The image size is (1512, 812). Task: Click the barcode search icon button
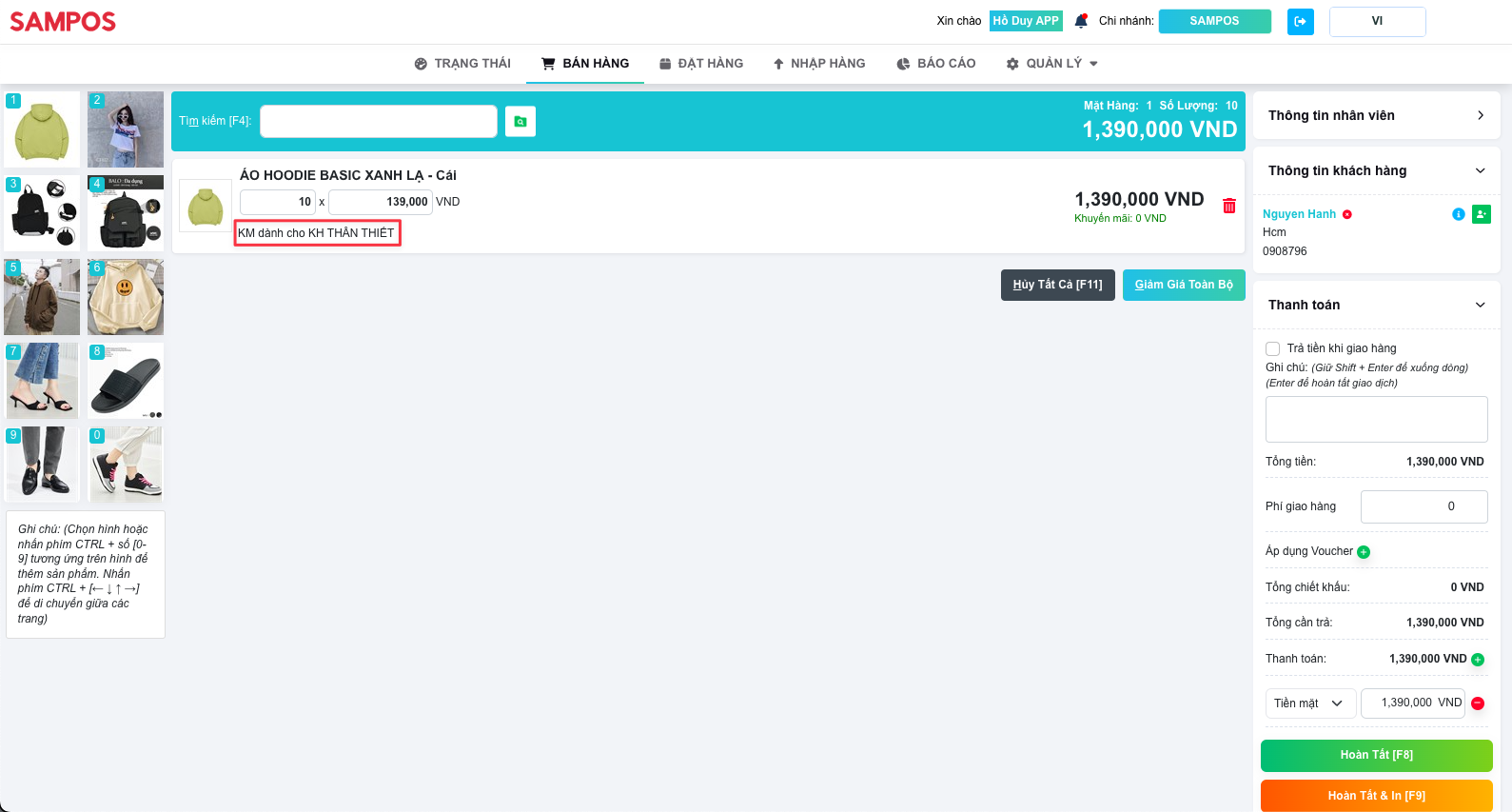coord(520,121)
